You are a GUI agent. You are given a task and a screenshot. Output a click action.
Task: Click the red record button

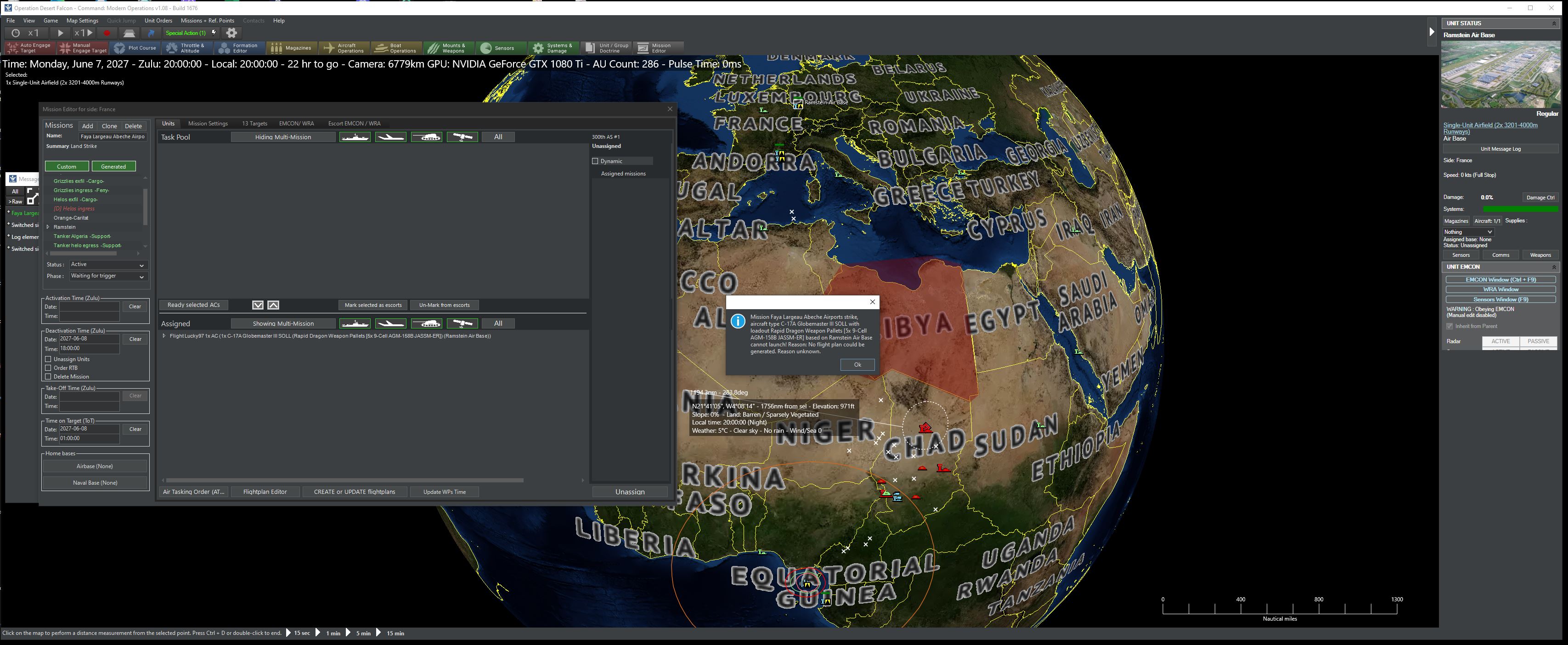tap(107, 33)
